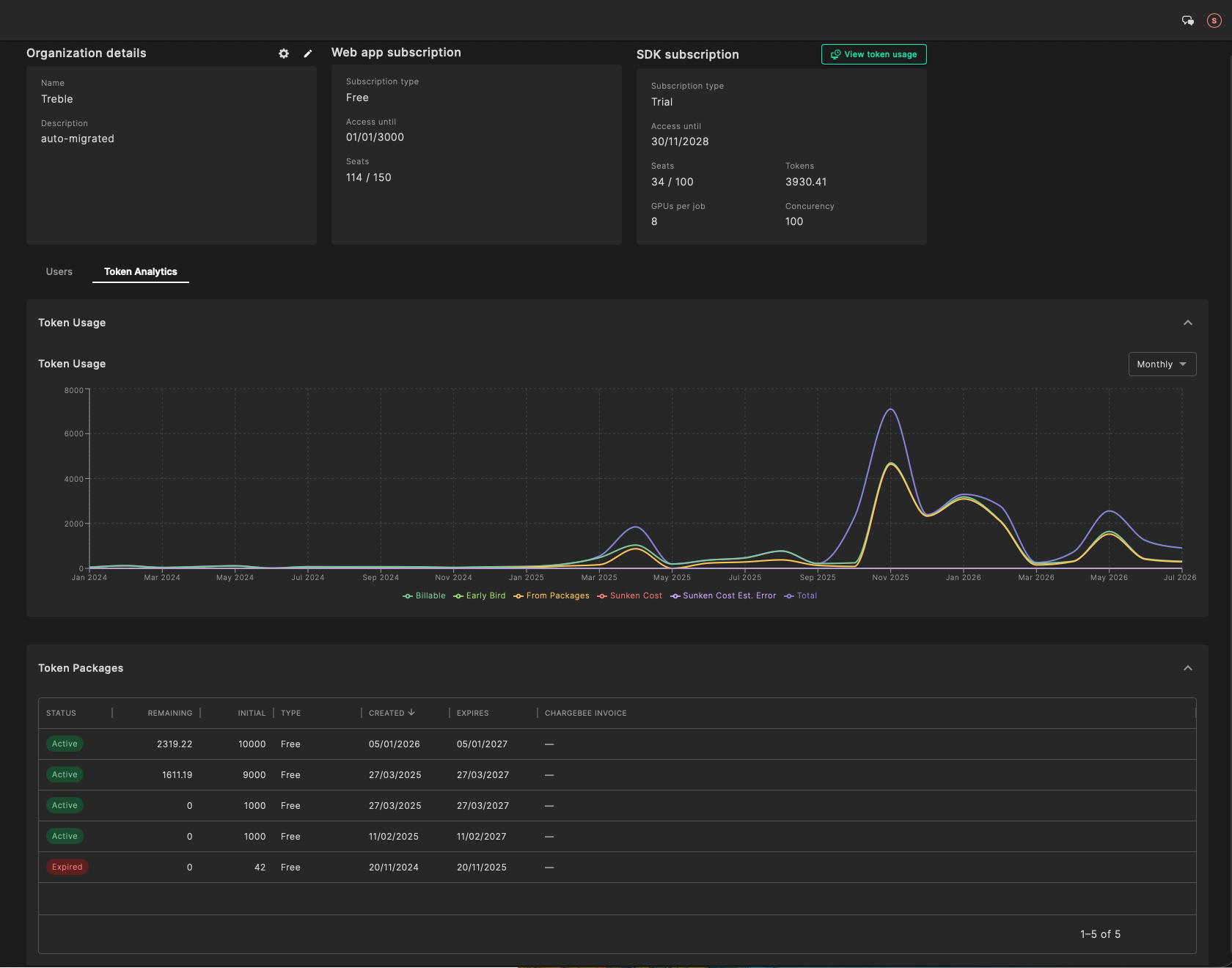The image size is (1232, 968).
Task: Click the May 2026 x-axis label
Action: click(x=1109, y=578)
